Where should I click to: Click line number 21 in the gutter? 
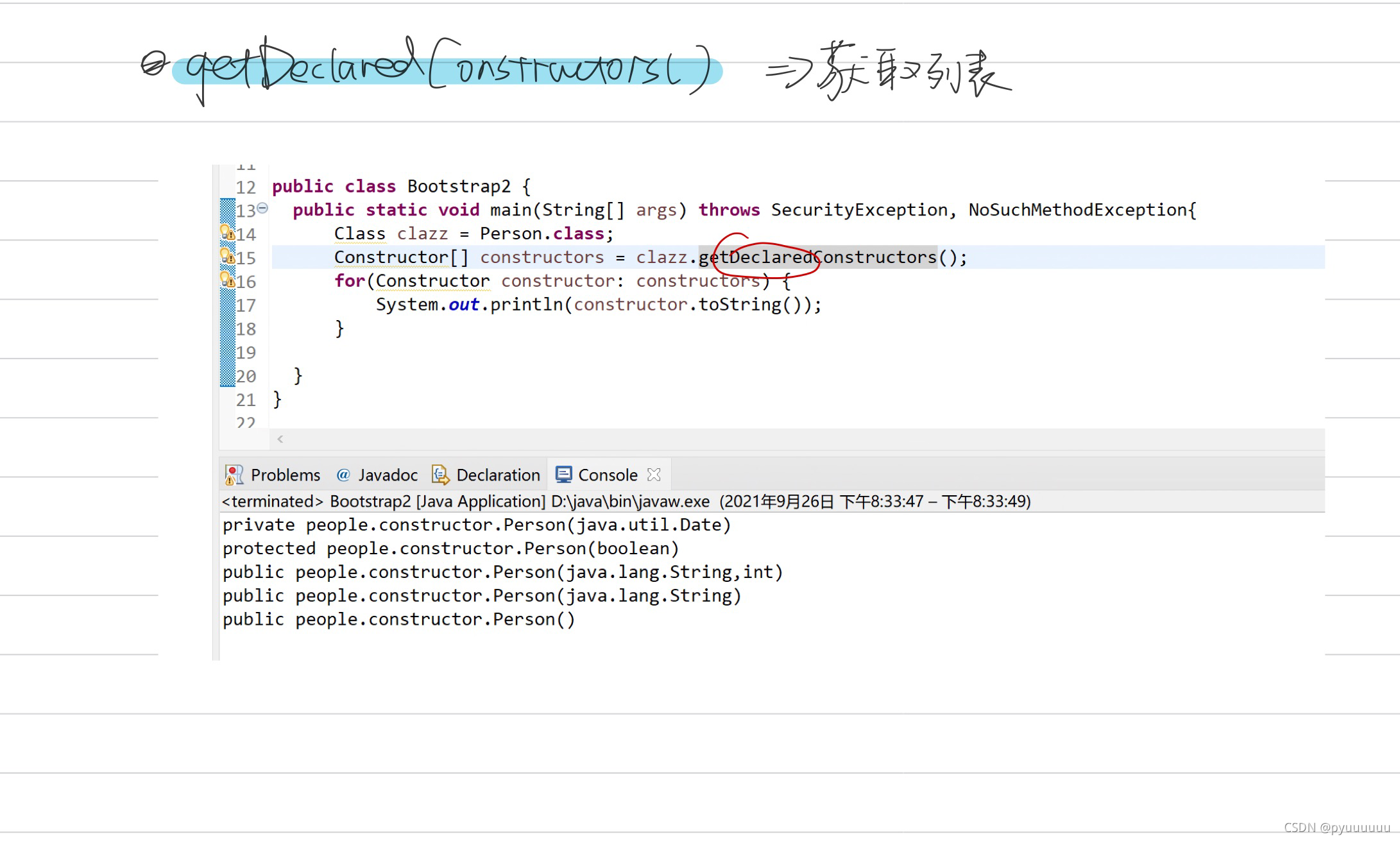(x=246, y=400)
